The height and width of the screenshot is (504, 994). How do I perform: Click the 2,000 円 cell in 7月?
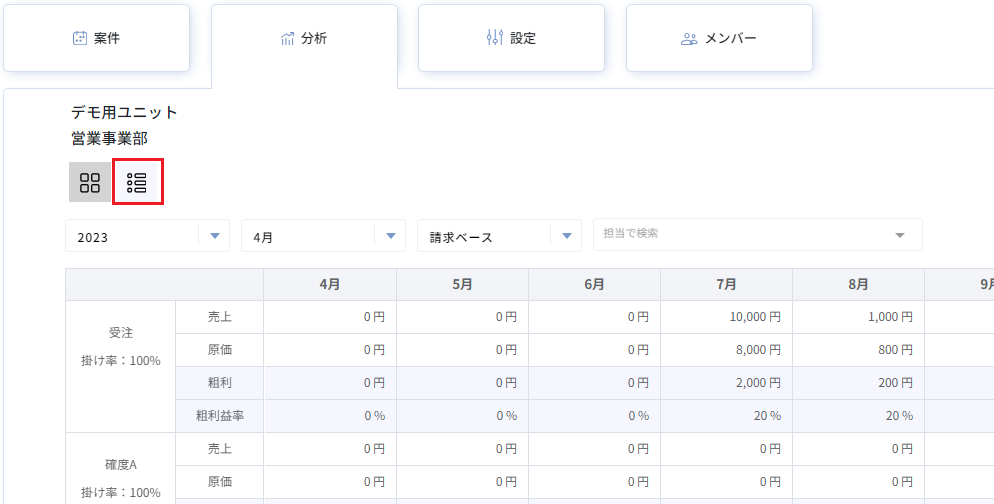pos(726,383)
